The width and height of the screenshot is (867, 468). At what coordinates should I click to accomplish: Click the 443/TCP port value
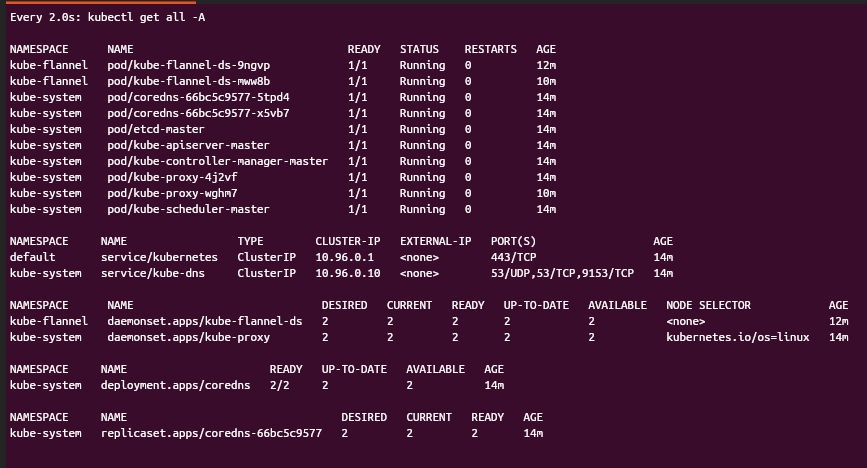coord(513,257)
